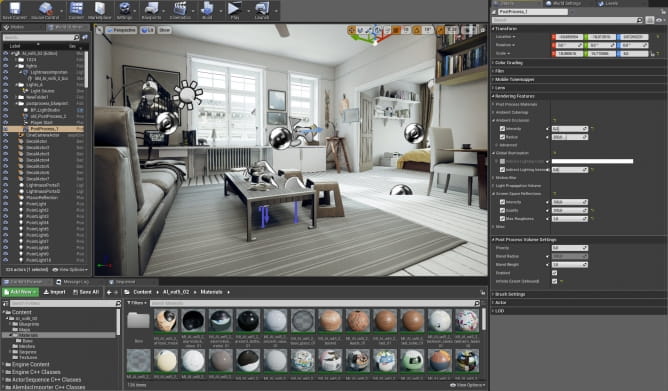Select CineCameraActor in the World Outliner
668x391 pixels.
click(x=42, y=135)
